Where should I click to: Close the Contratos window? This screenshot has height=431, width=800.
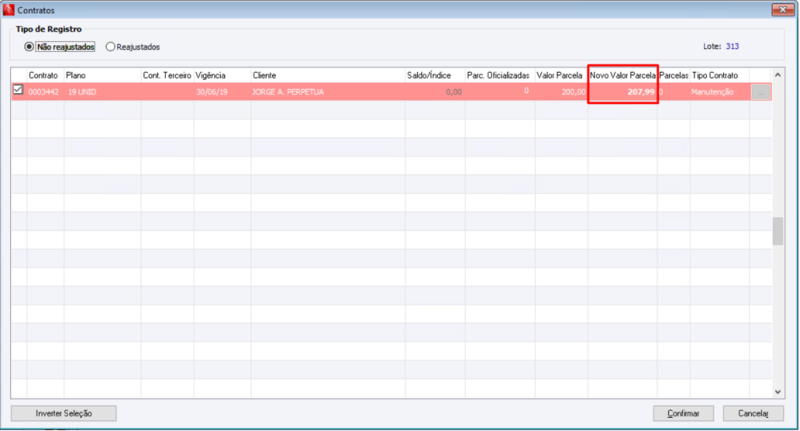click(783, 10)
